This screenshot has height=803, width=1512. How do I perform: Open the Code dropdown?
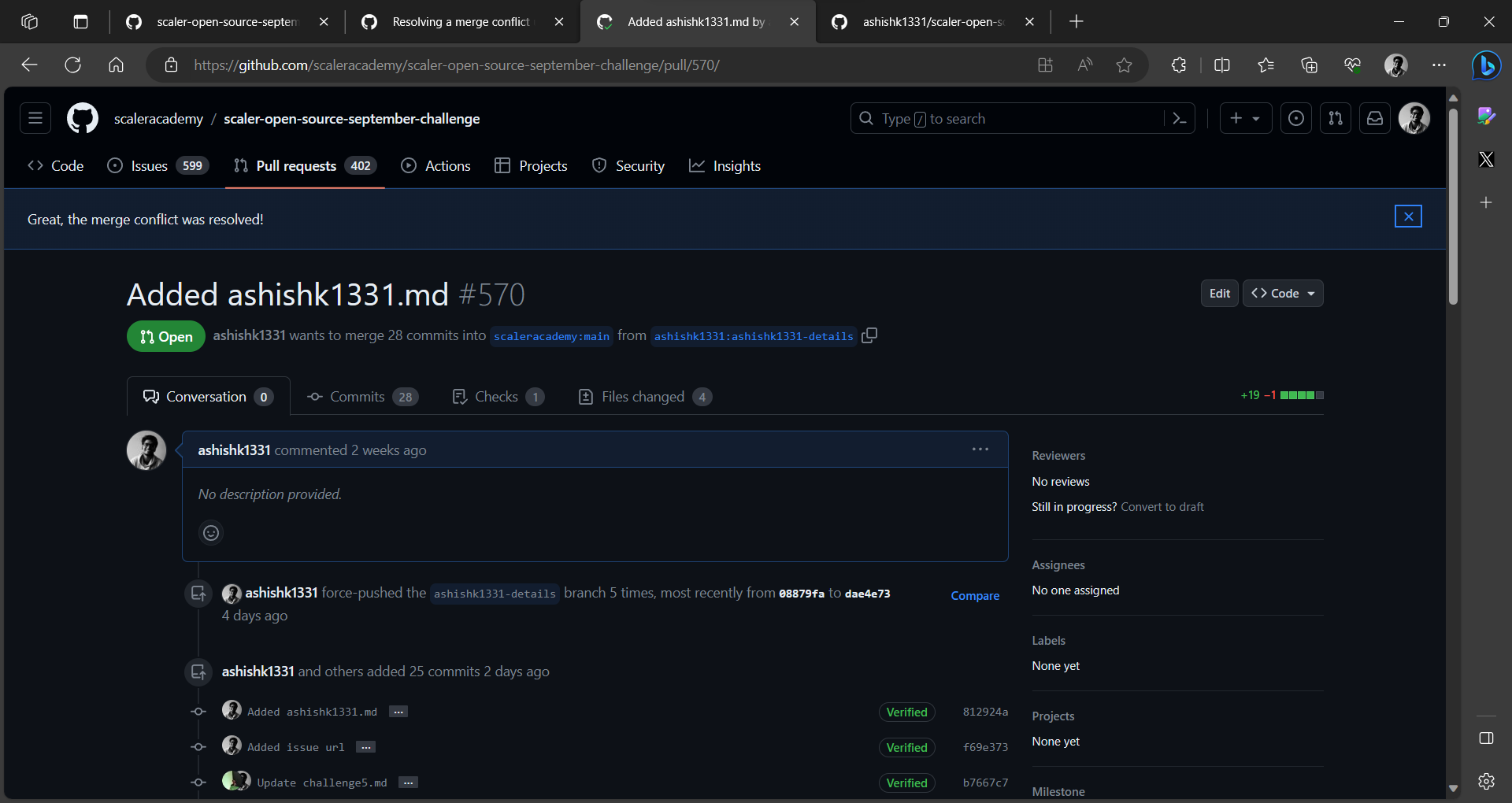click(x=1282, y=293)
